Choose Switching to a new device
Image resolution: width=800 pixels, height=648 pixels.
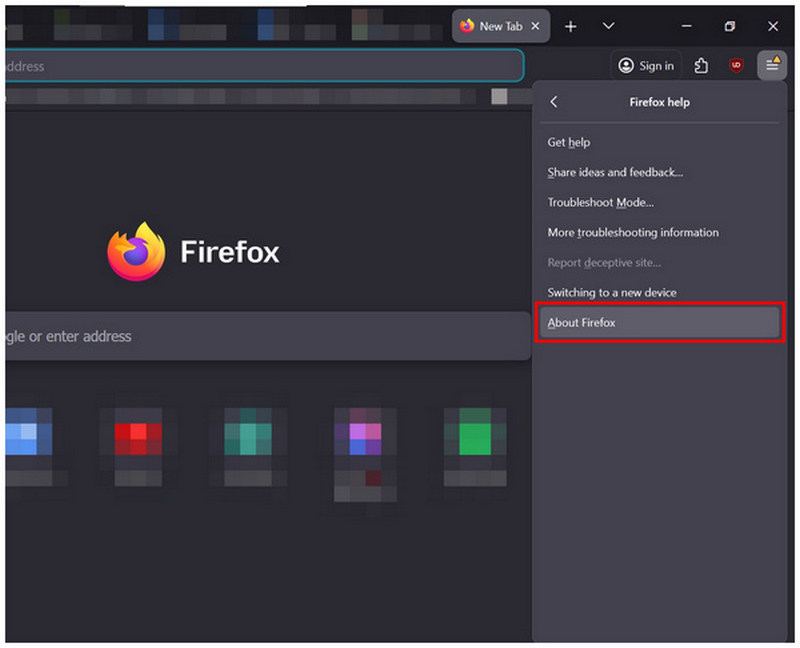(612, 292)
